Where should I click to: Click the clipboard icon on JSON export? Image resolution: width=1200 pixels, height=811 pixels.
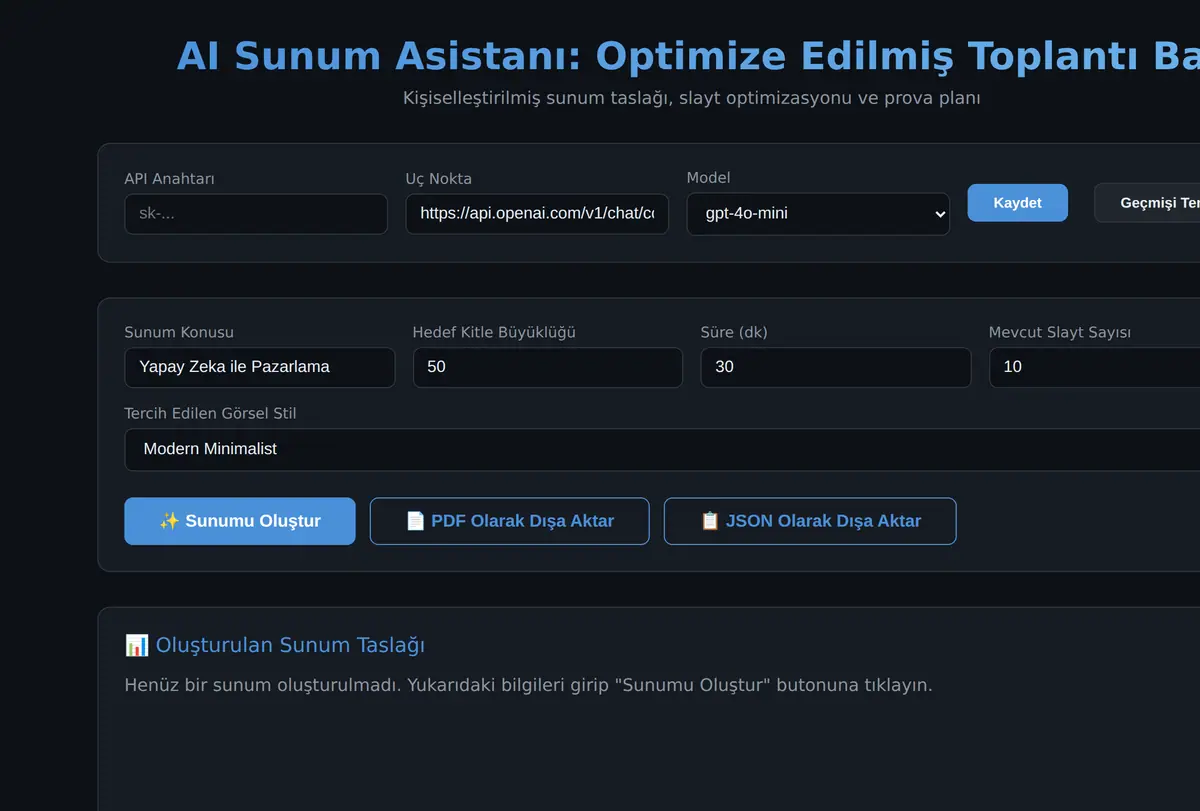[710, 521]
